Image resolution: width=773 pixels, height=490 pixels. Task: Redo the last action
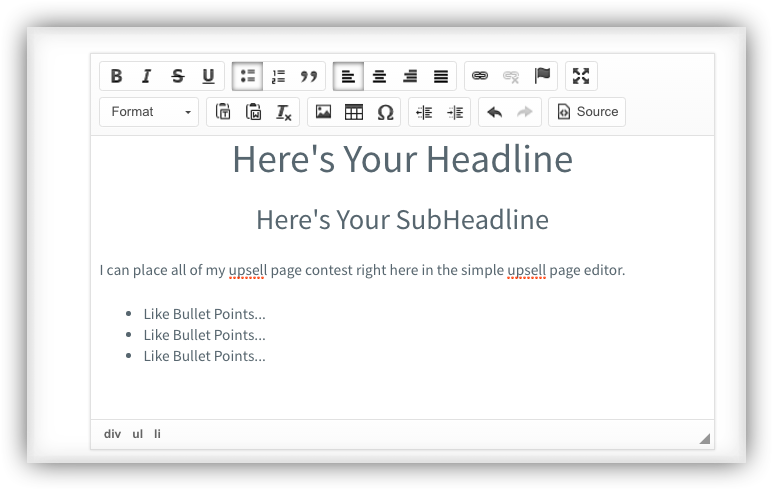tap(525, 112)
